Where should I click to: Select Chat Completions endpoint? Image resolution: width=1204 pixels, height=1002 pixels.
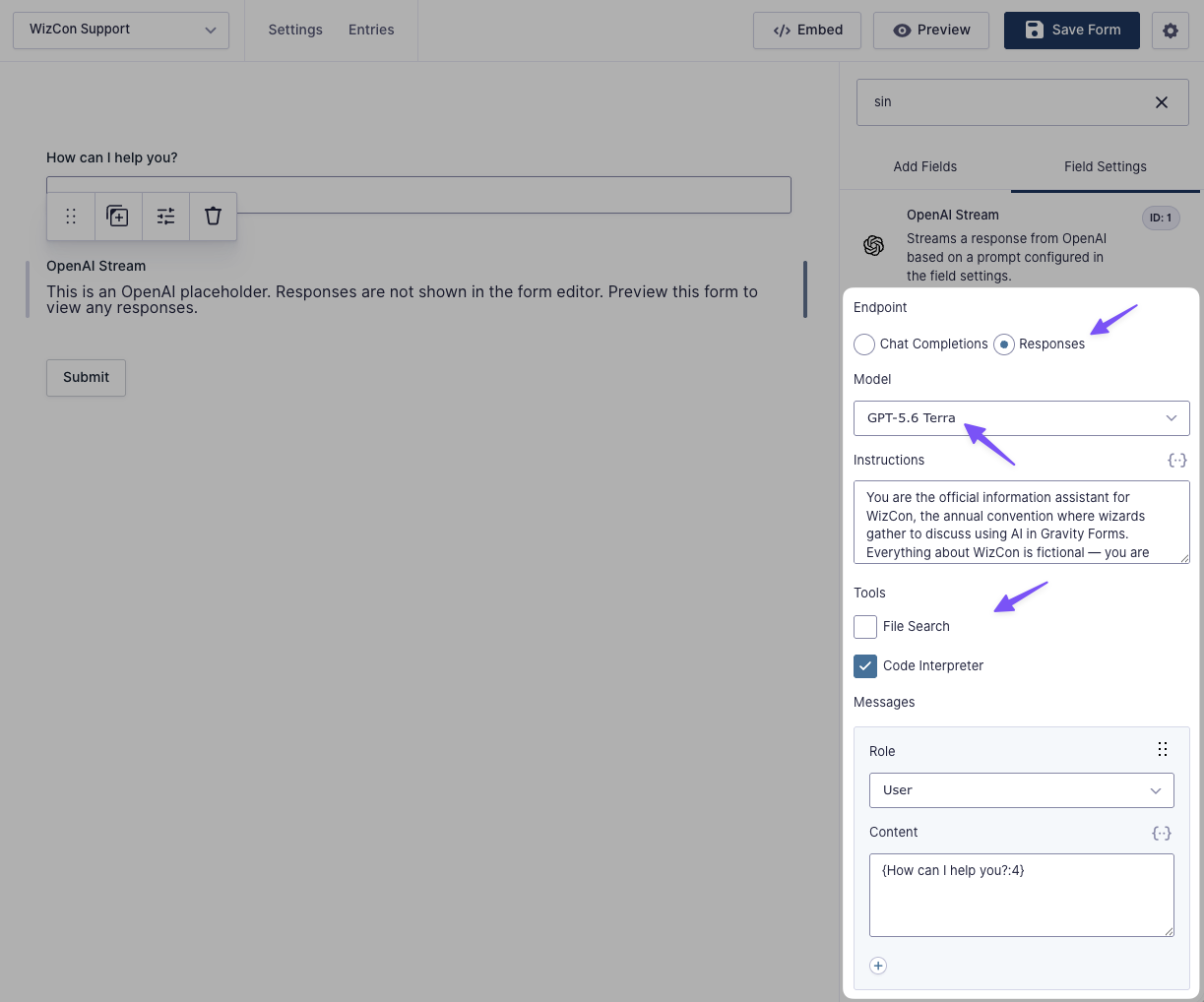[864, 344]
